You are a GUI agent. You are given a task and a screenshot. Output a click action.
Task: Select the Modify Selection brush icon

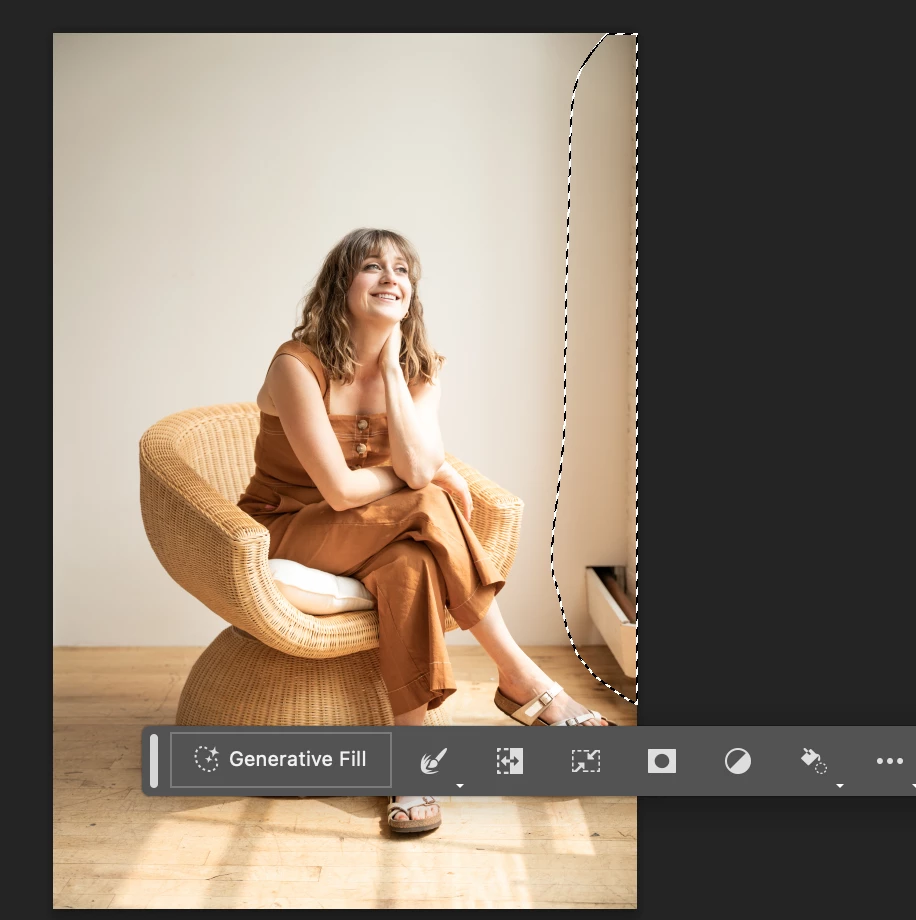coord(434,761)
